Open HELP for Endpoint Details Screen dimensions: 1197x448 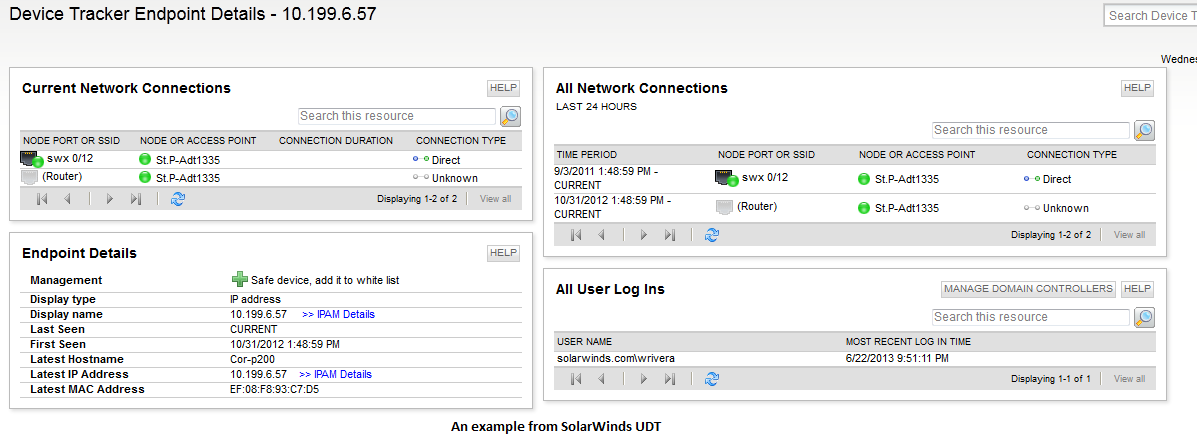click(504, 253)
